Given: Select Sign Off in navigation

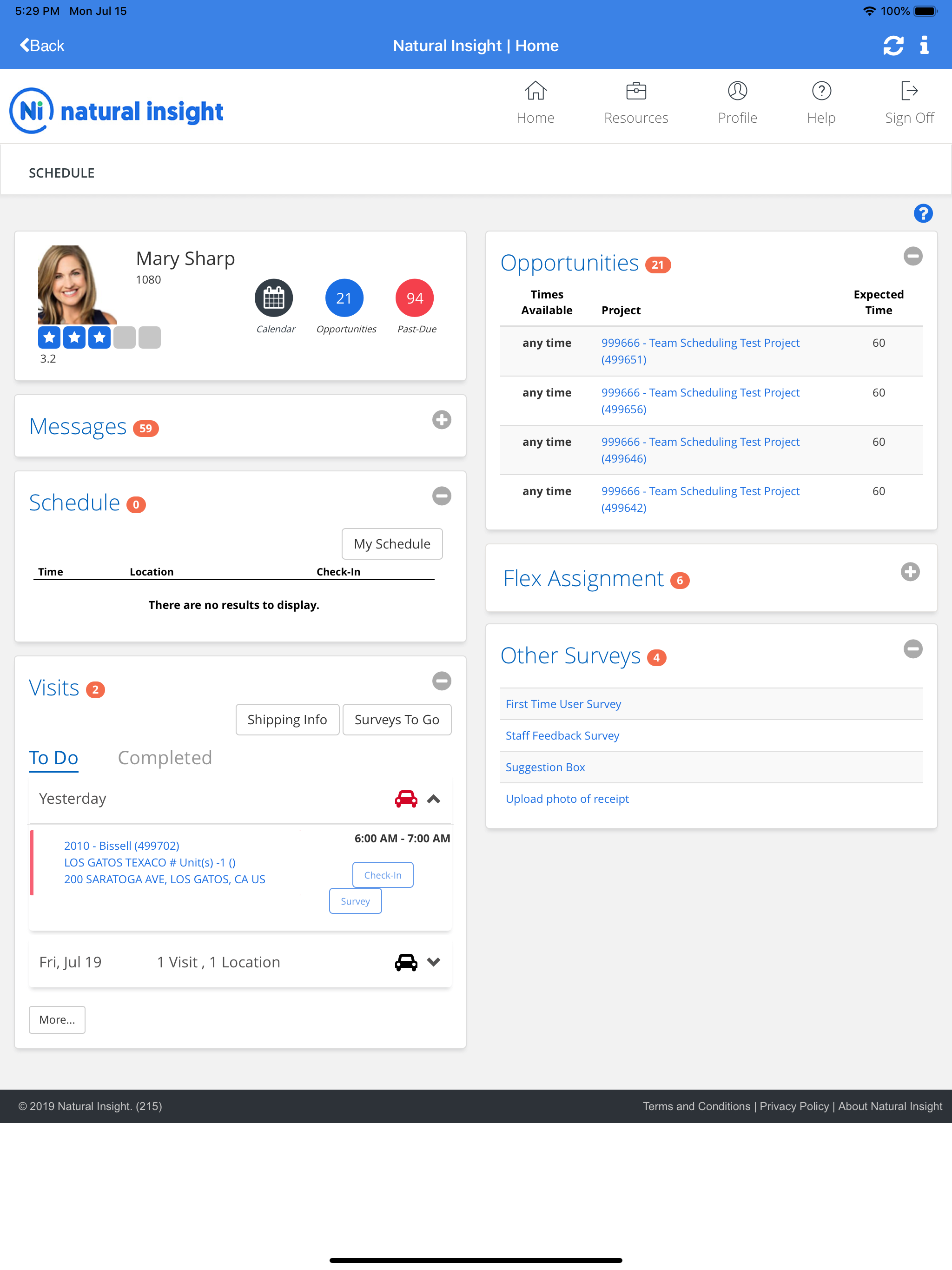Looking at the screenshot, I should (x=909, y=103).
